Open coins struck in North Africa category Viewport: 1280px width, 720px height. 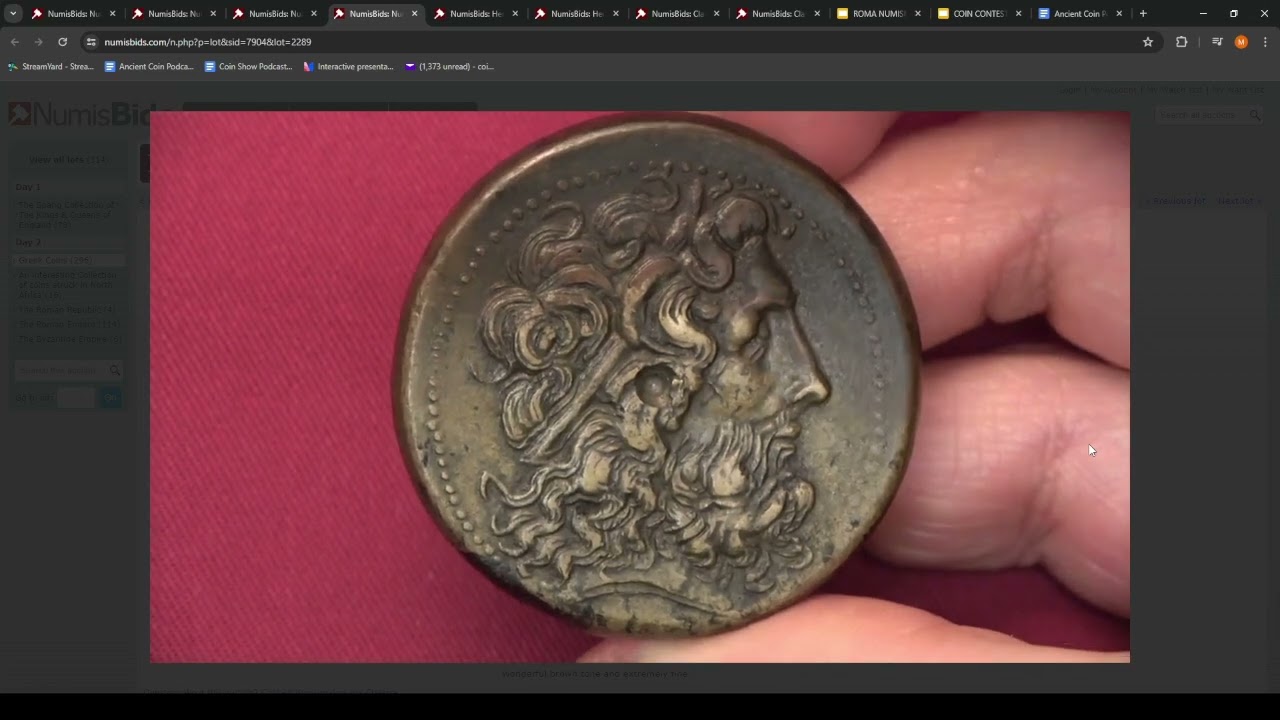(67, 285)
